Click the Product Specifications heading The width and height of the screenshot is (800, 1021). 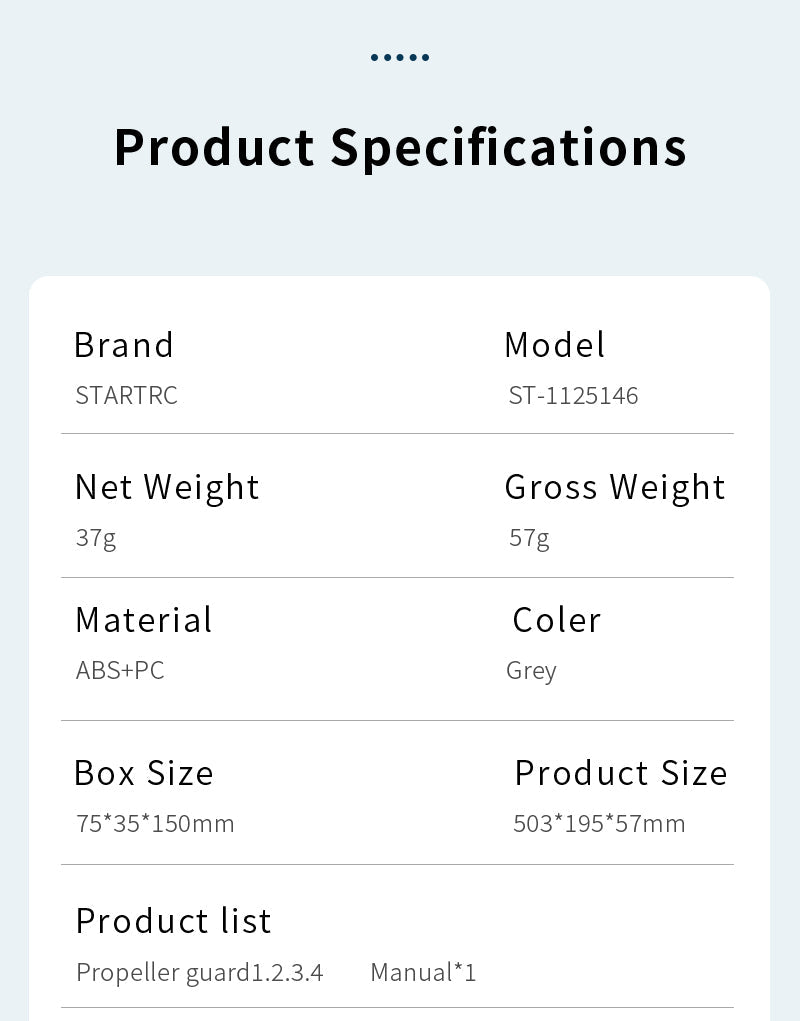coord(400,147)
